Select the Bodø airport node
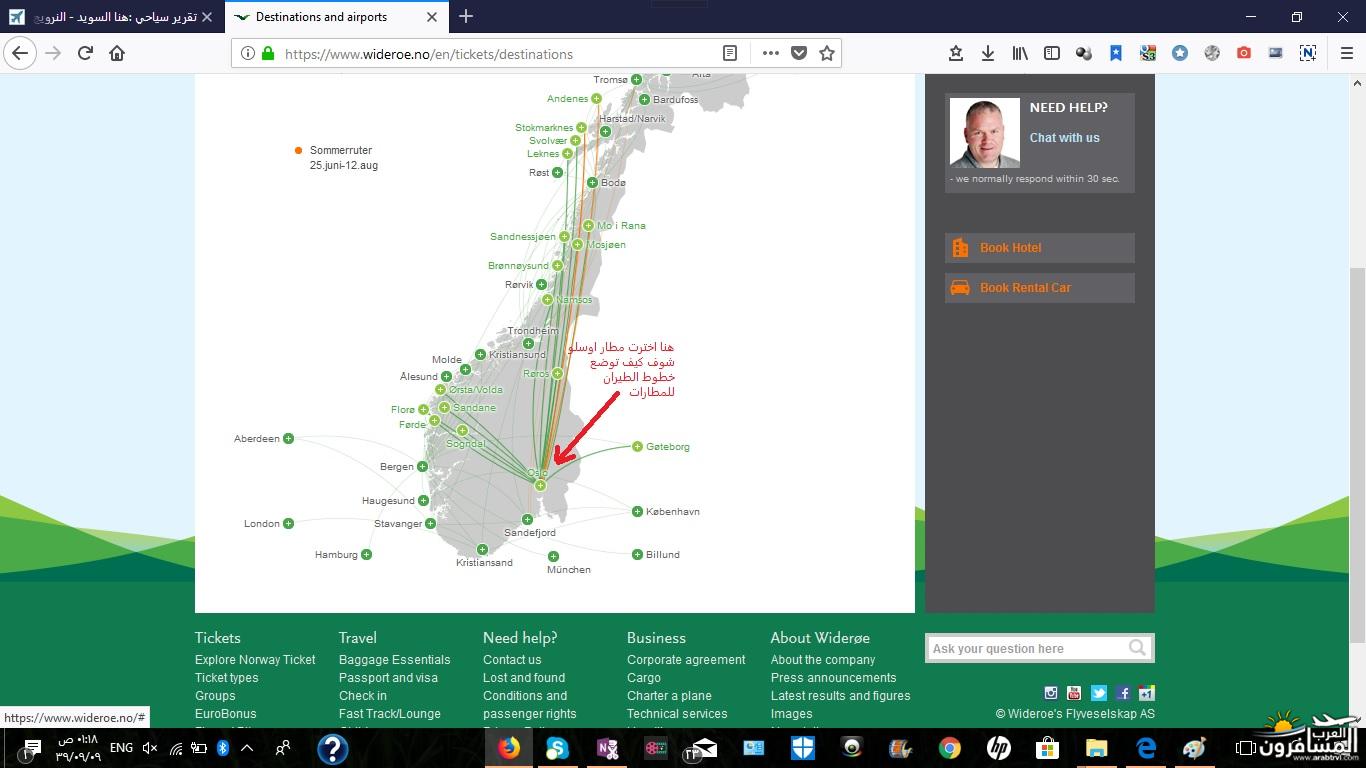 pyautogui.click(x=592, y=183)
